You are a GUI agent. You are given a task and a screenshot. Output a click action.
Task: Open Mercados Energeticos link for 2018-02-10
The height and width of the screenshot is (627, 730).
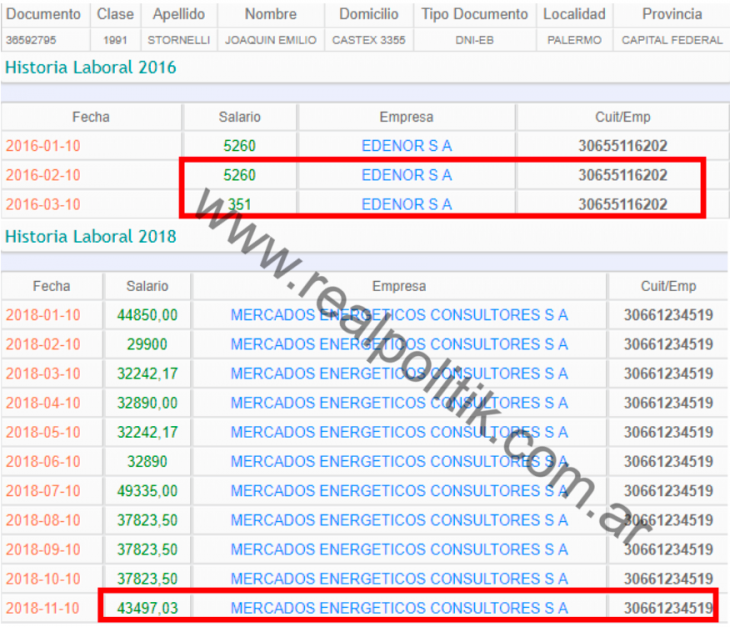coord(399,344)
